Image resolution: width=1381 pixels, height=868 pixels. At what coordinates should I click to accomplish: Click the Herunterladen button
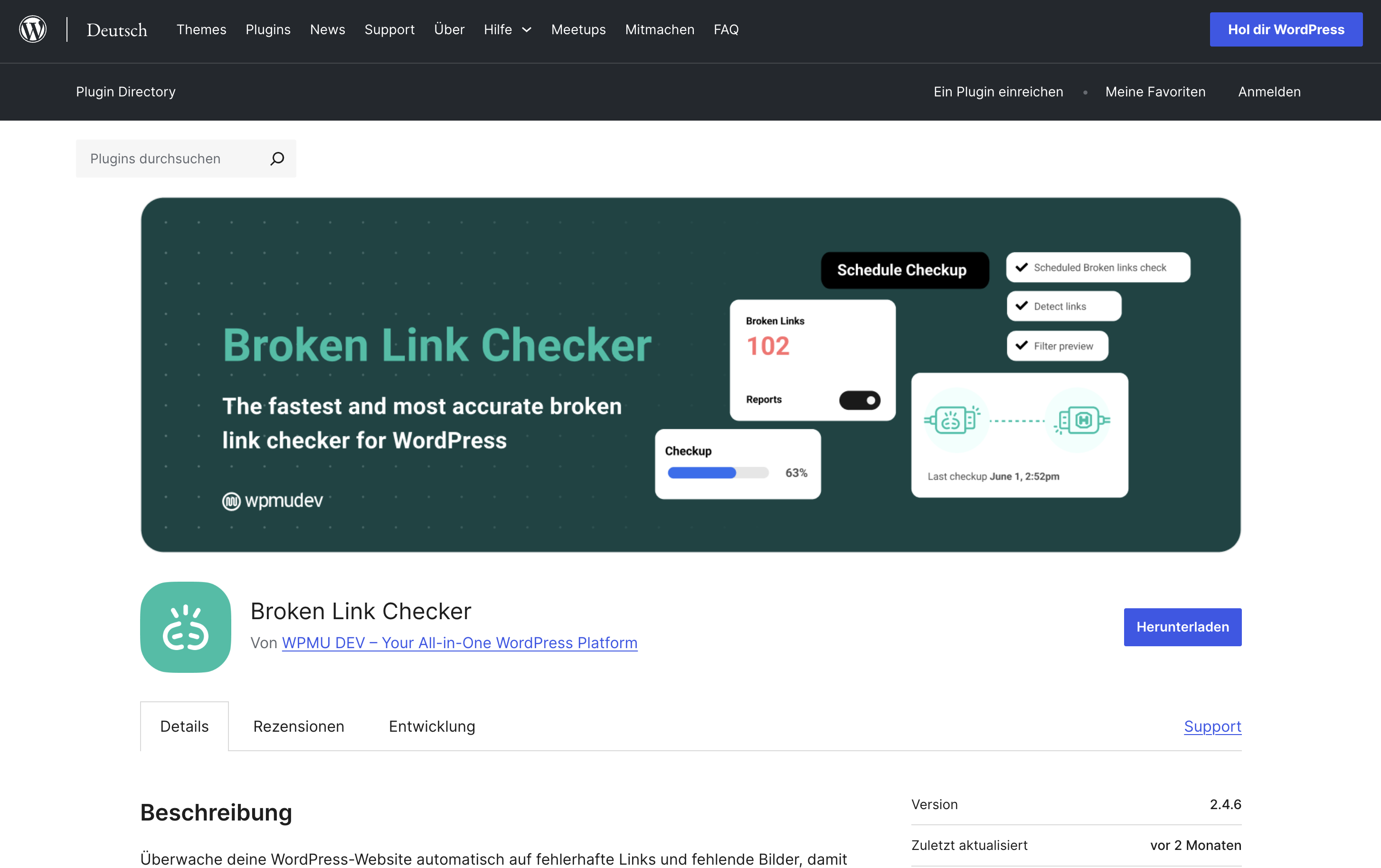click(1182, 627)
